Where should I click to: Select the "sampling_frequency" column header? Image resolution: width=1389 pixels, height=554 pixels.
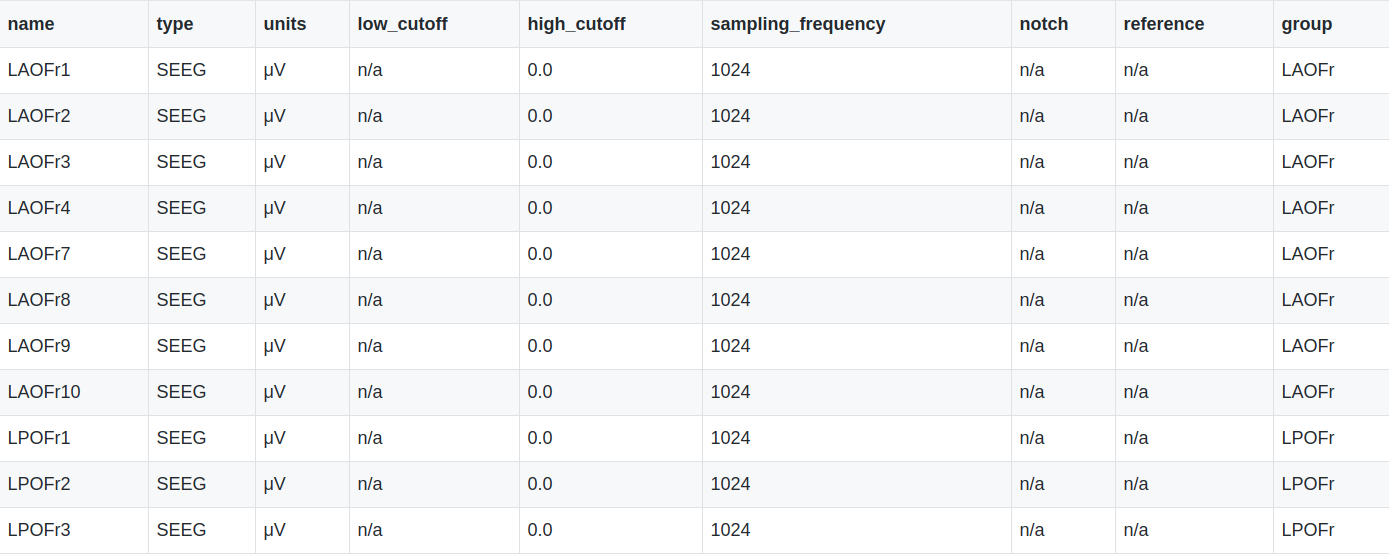[x=797, y=24]
